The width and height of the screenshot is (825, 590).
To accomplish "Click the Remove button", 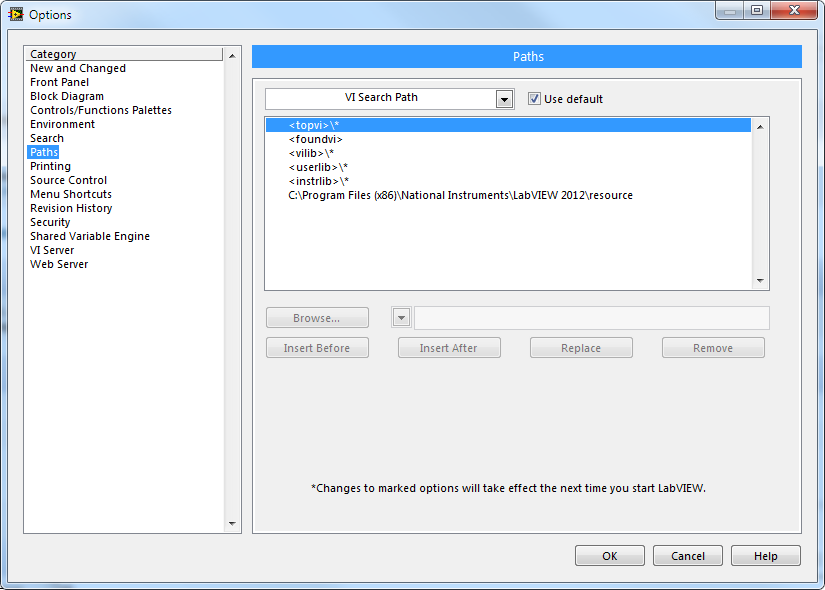I will [x=713, y=348].
